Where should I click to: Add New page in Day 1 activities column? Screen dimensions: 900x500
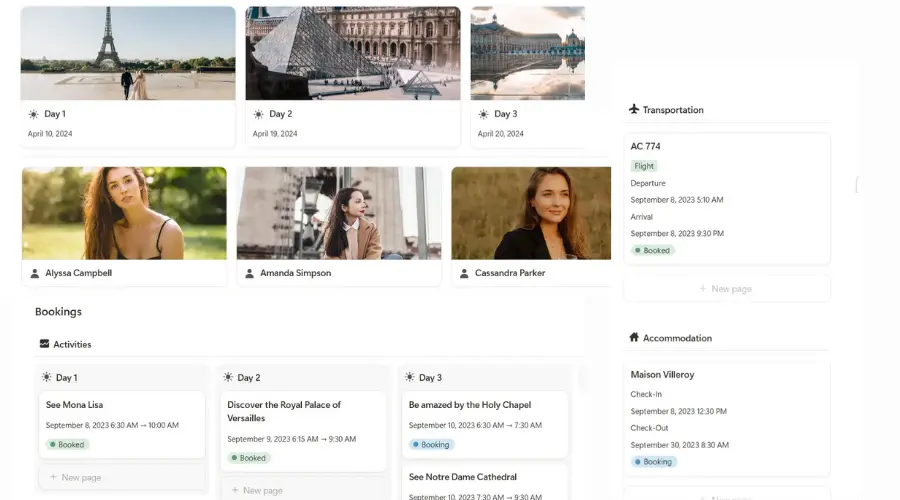[x=122, y=477]
